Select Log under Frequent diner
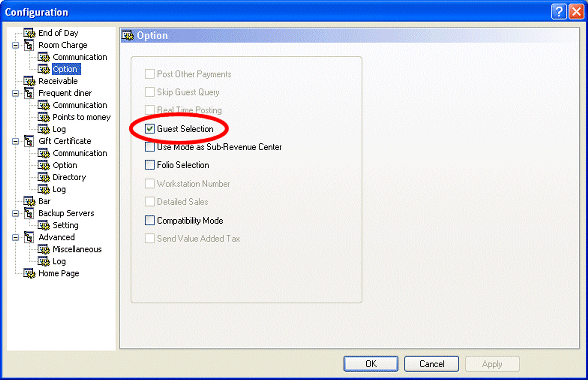This screenshot has height=380, width=588. (59, 129)
